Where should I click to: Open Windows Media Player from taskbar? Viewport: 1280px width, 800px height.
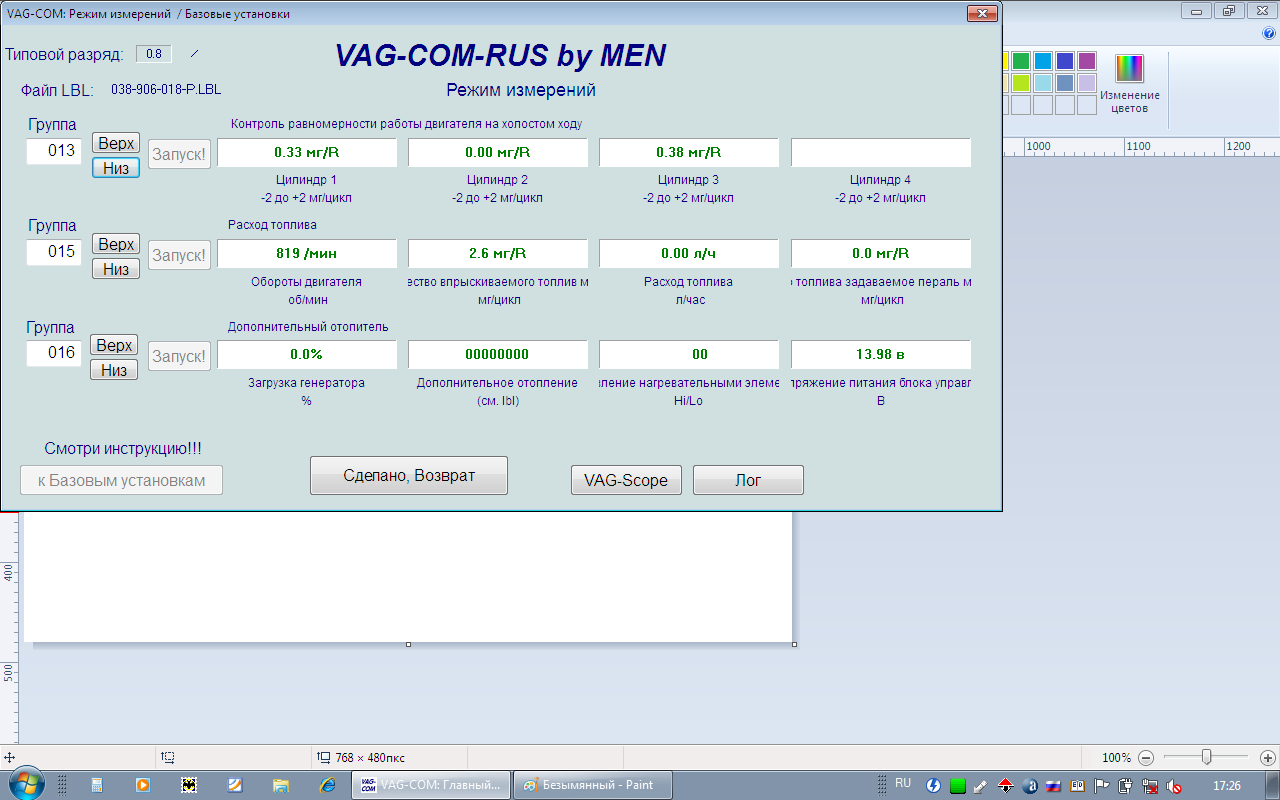tap(143, 785)
